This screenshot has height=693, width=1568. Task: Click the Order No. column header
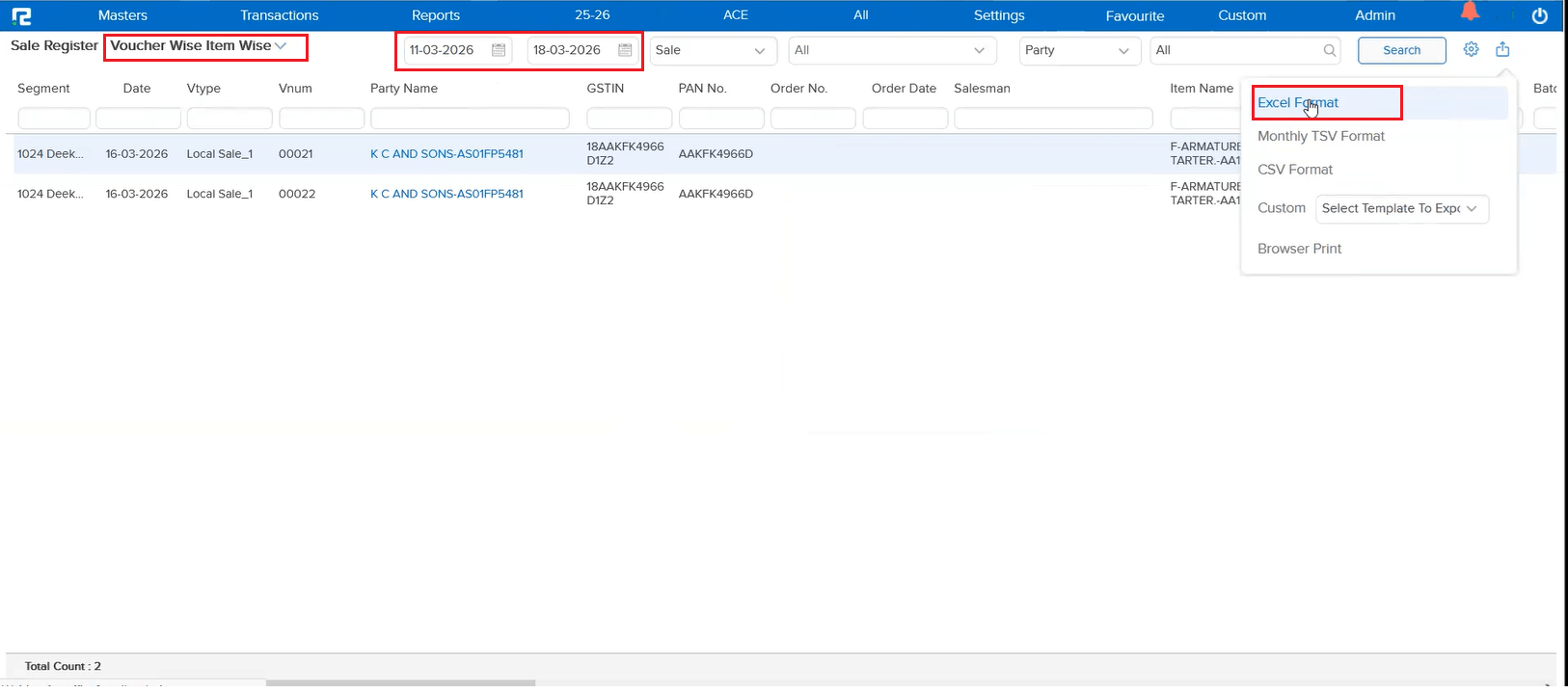point(798,89)
